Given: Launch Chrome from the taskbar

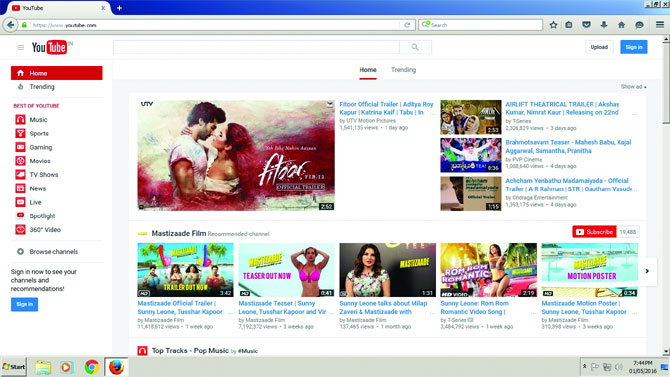Looking at the screenshot, I should (x=91, y=367).
